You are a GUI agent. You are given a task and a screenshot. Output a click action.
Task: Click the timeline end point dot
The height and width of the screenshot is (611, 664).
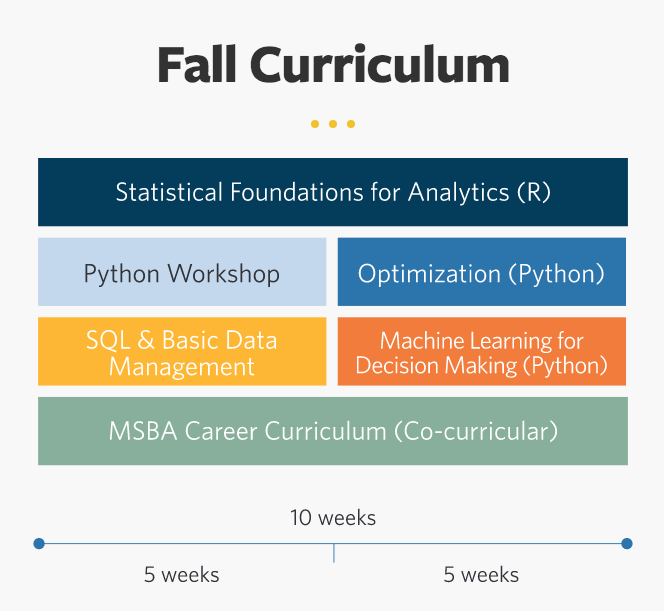tap(627, 543)
